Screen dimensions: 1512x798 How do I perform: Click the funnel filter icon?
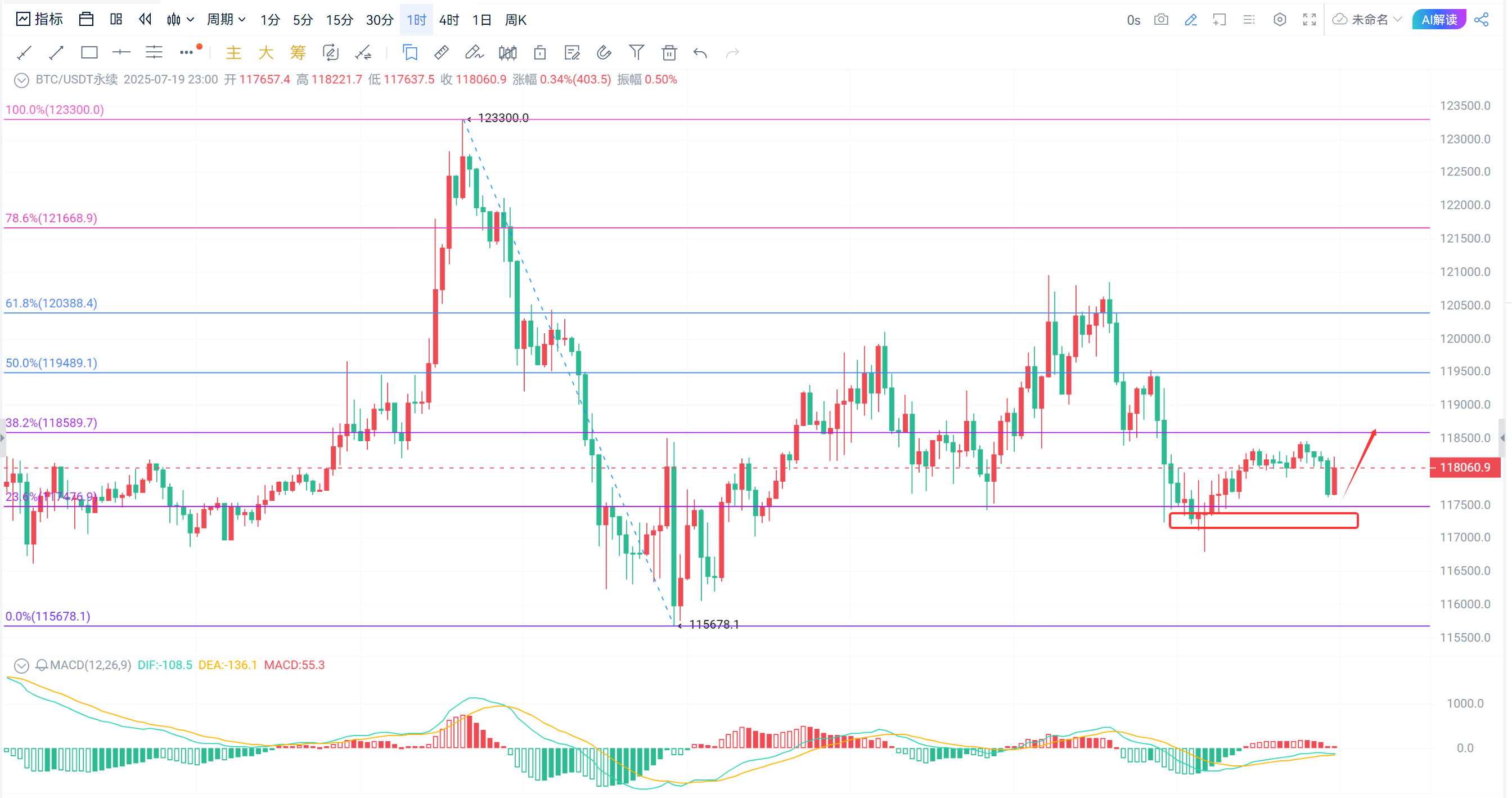point(637,53)
